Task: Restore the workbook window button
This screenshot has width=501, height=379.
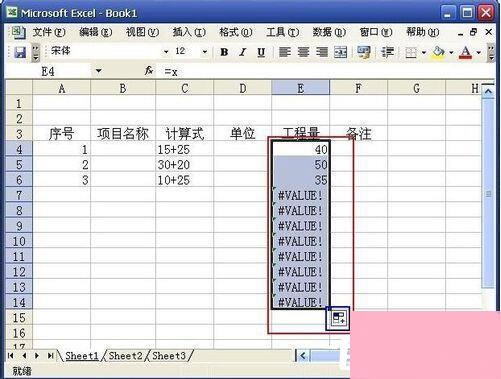Action: (x=473, y=32)
